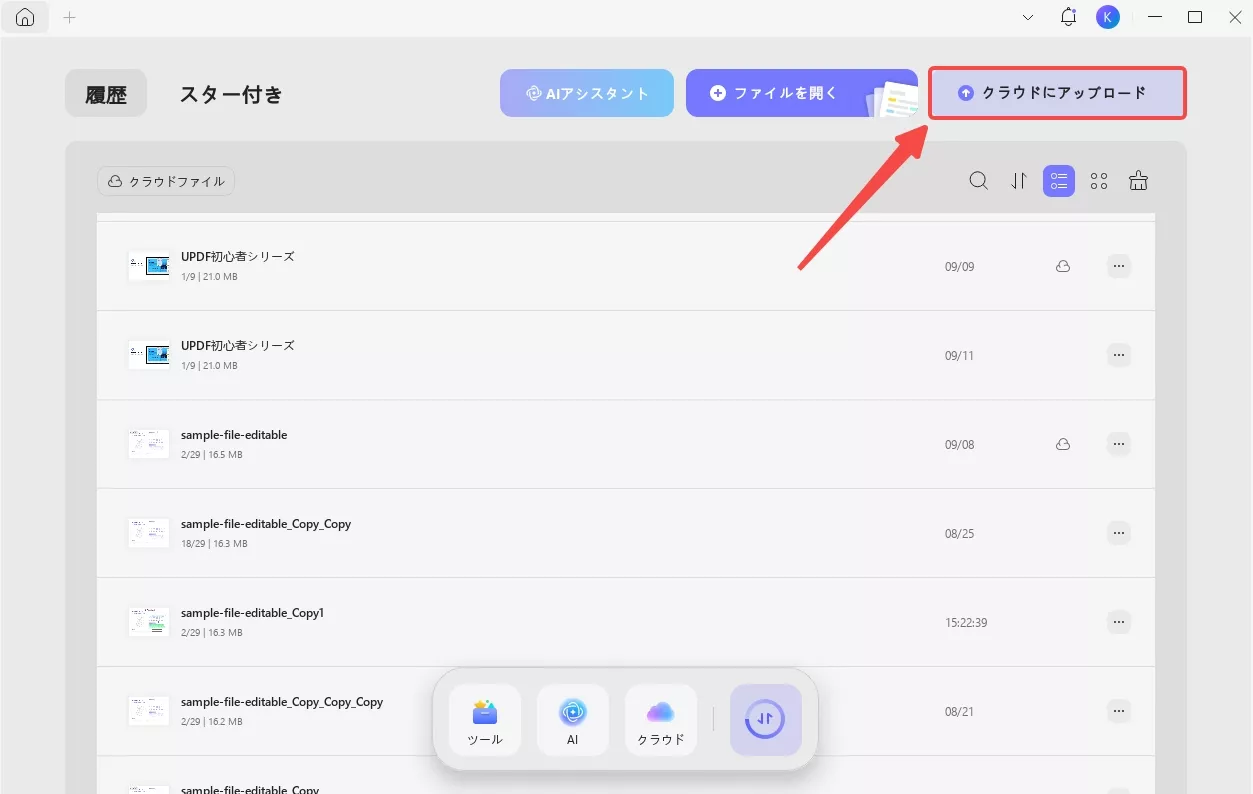Switch to the 履歴 tab
The height and width of the screenshot is (794, 1253).
coord(106,94)
